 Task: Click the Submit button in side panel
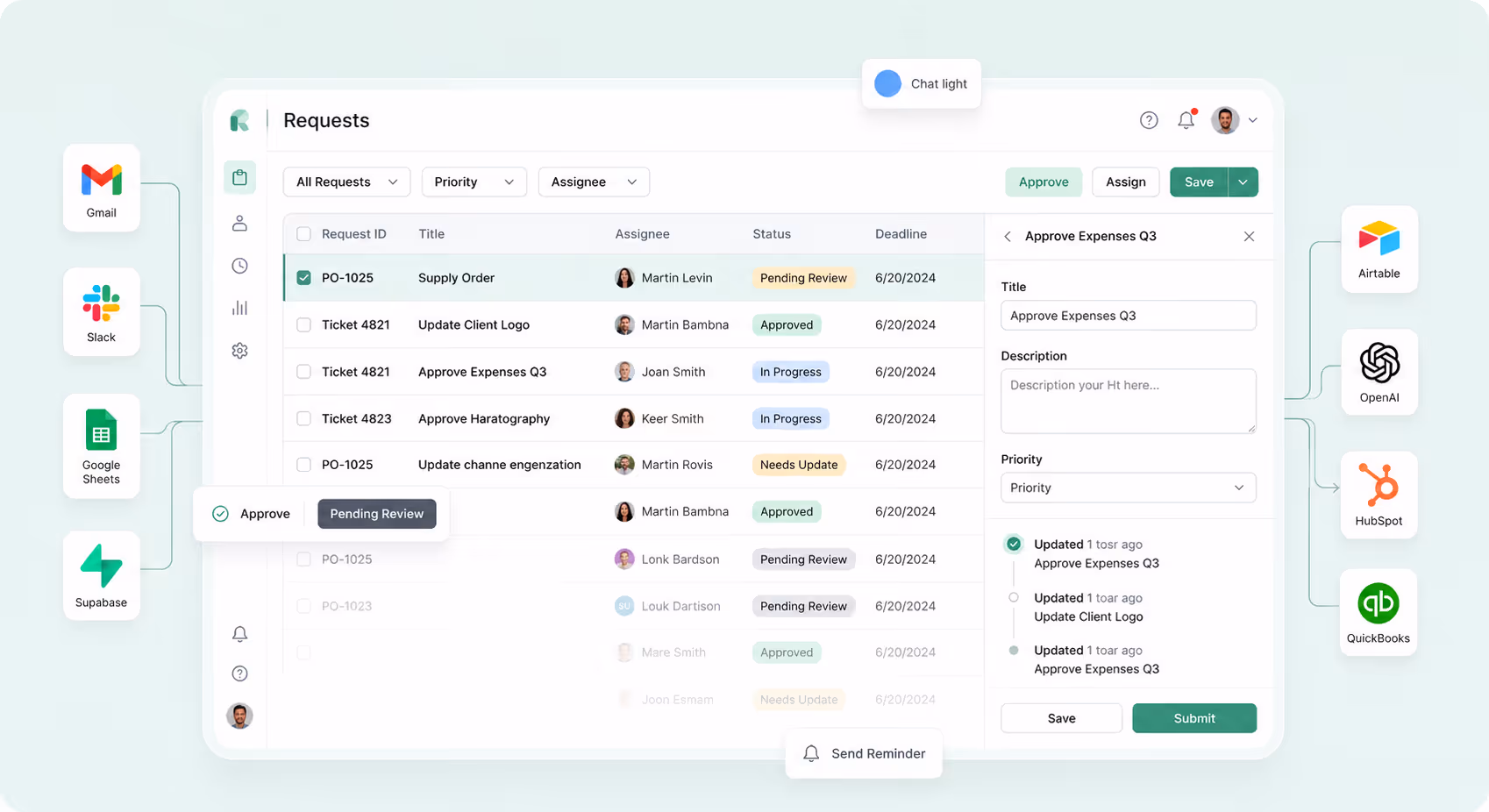pos(1194,718)
